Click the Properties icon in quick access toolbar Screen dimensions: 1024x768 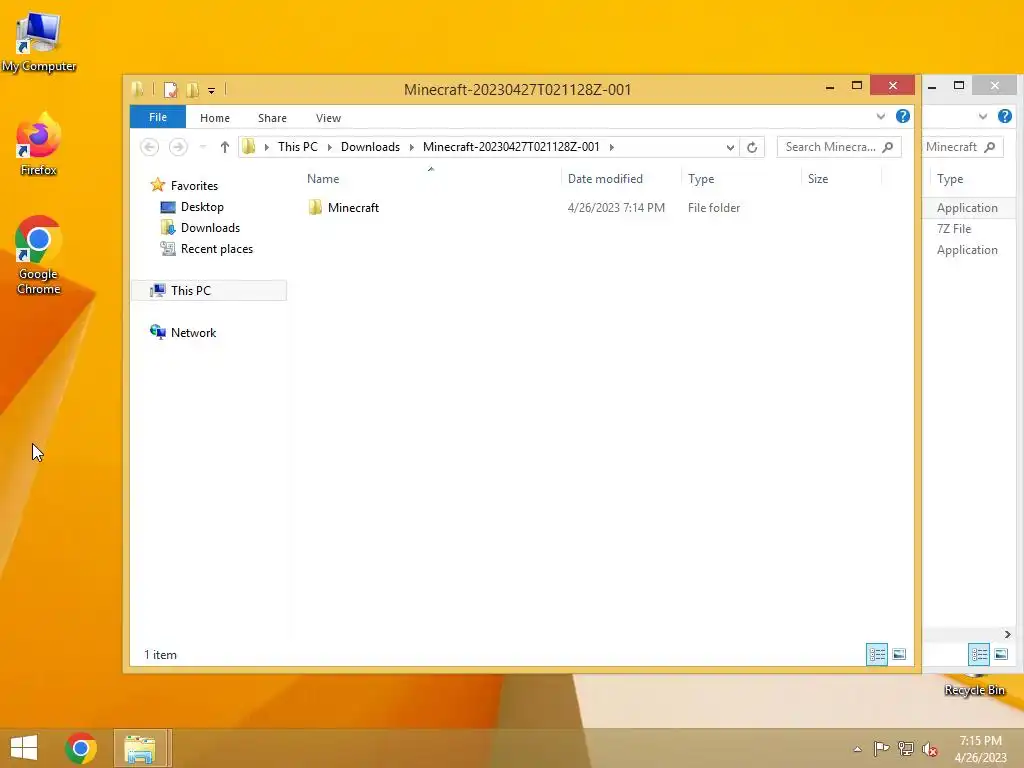click(170, 89)
